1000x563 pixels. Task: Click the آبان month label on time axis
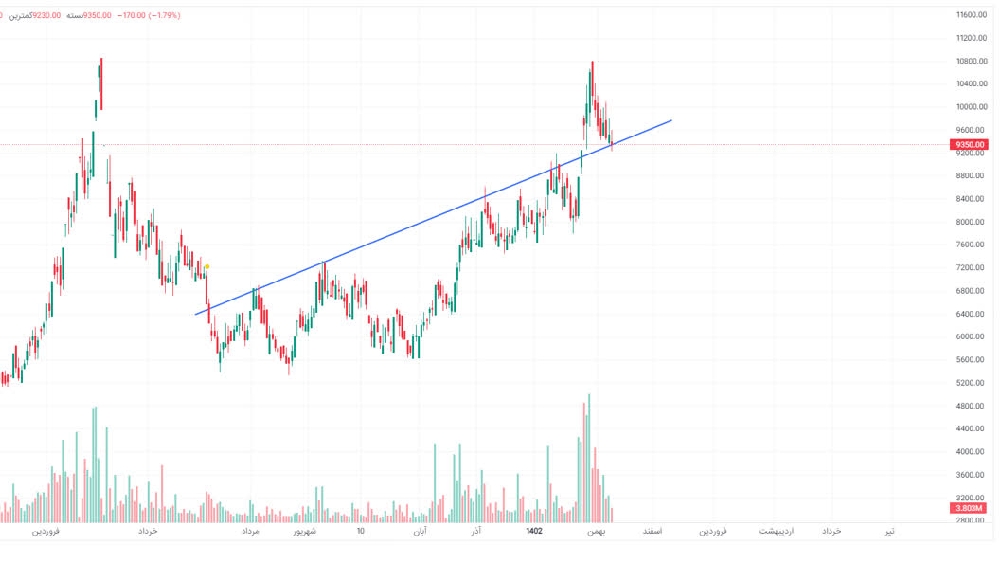[x=420, y=531]
